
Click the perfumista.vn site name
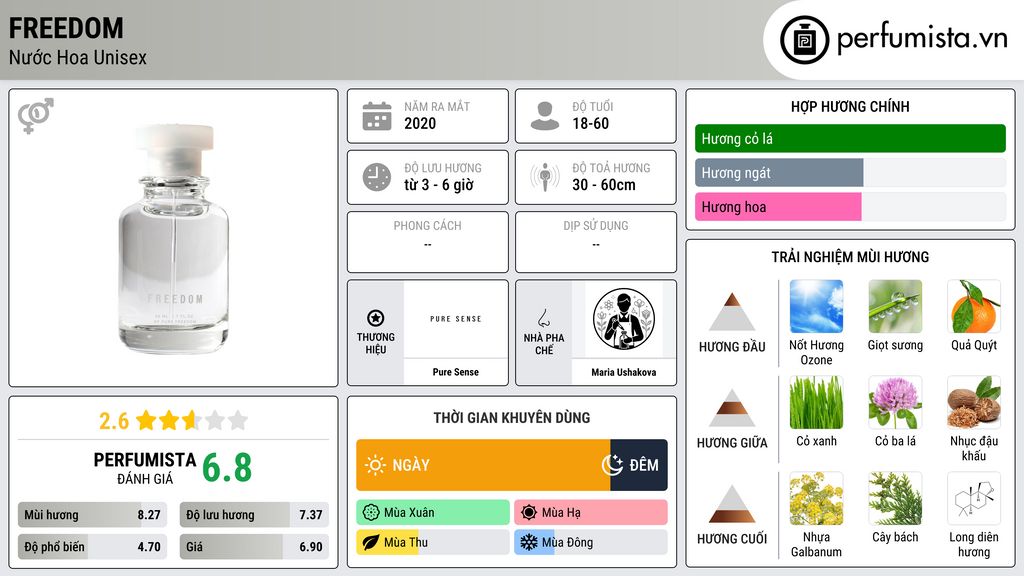922,38
